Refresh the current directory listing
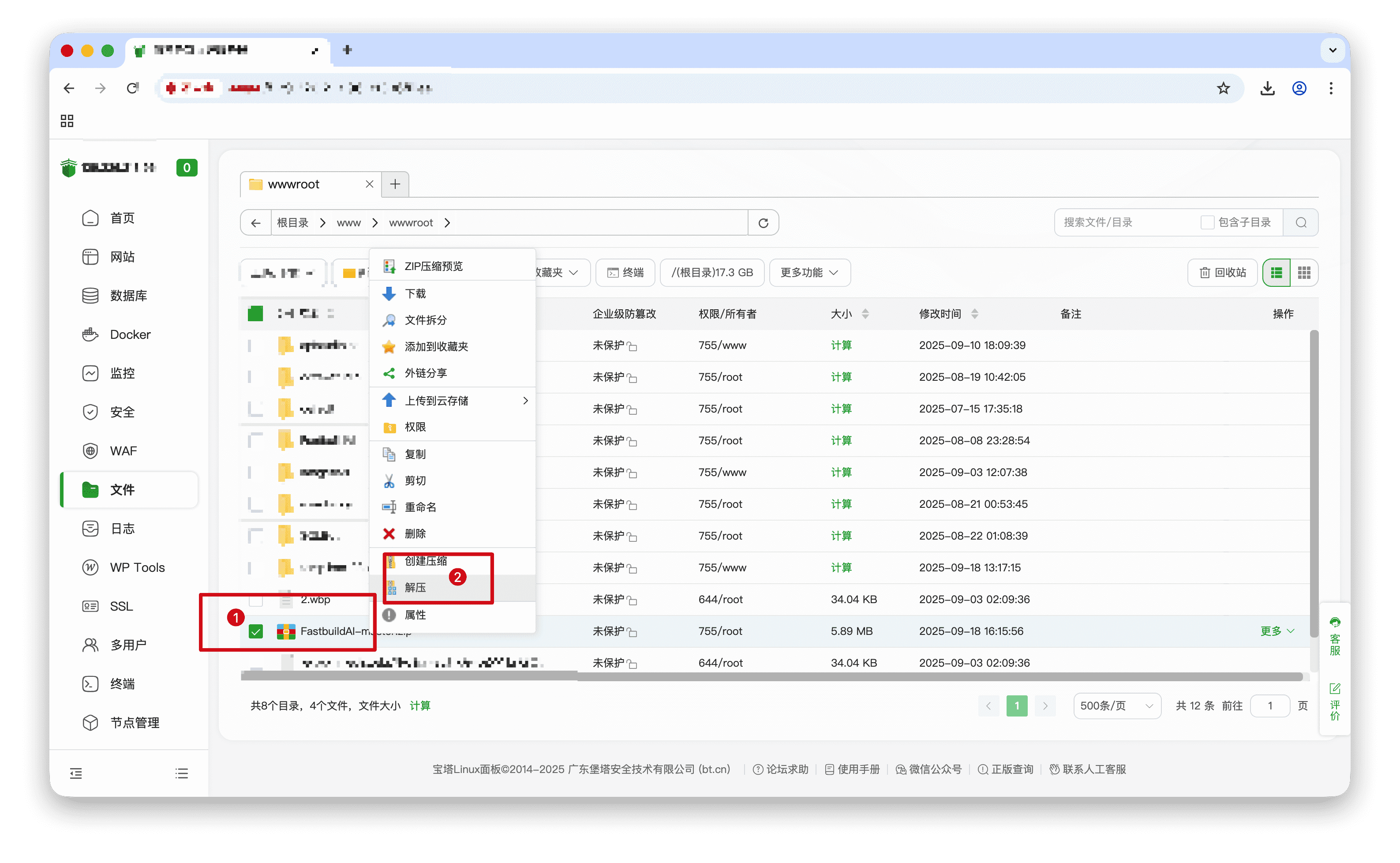 764,222
